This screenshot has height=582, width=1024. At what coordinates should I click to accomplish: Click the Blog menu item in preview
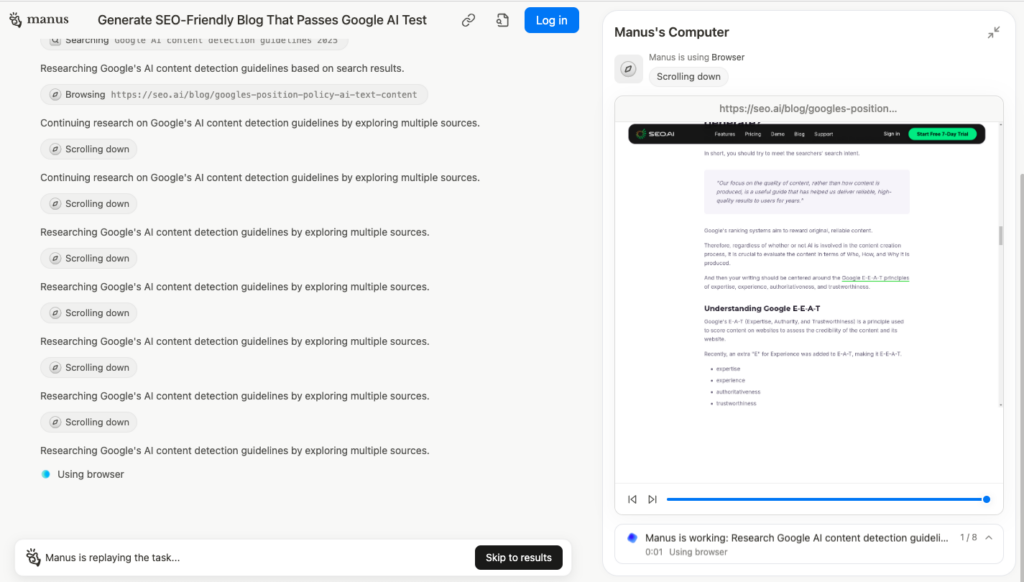(799, 134)
